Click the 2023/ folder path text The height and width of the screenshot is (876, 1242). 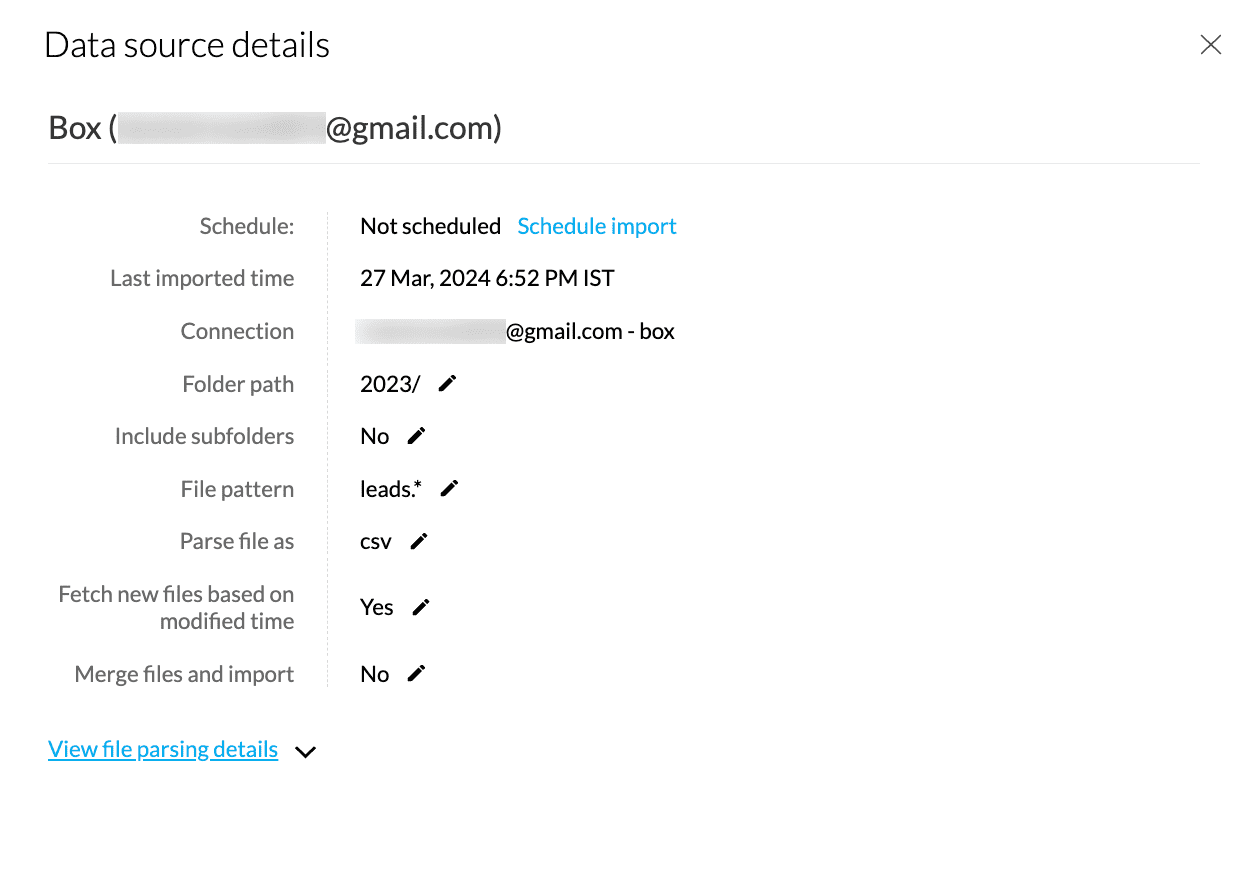pos(390,384)
